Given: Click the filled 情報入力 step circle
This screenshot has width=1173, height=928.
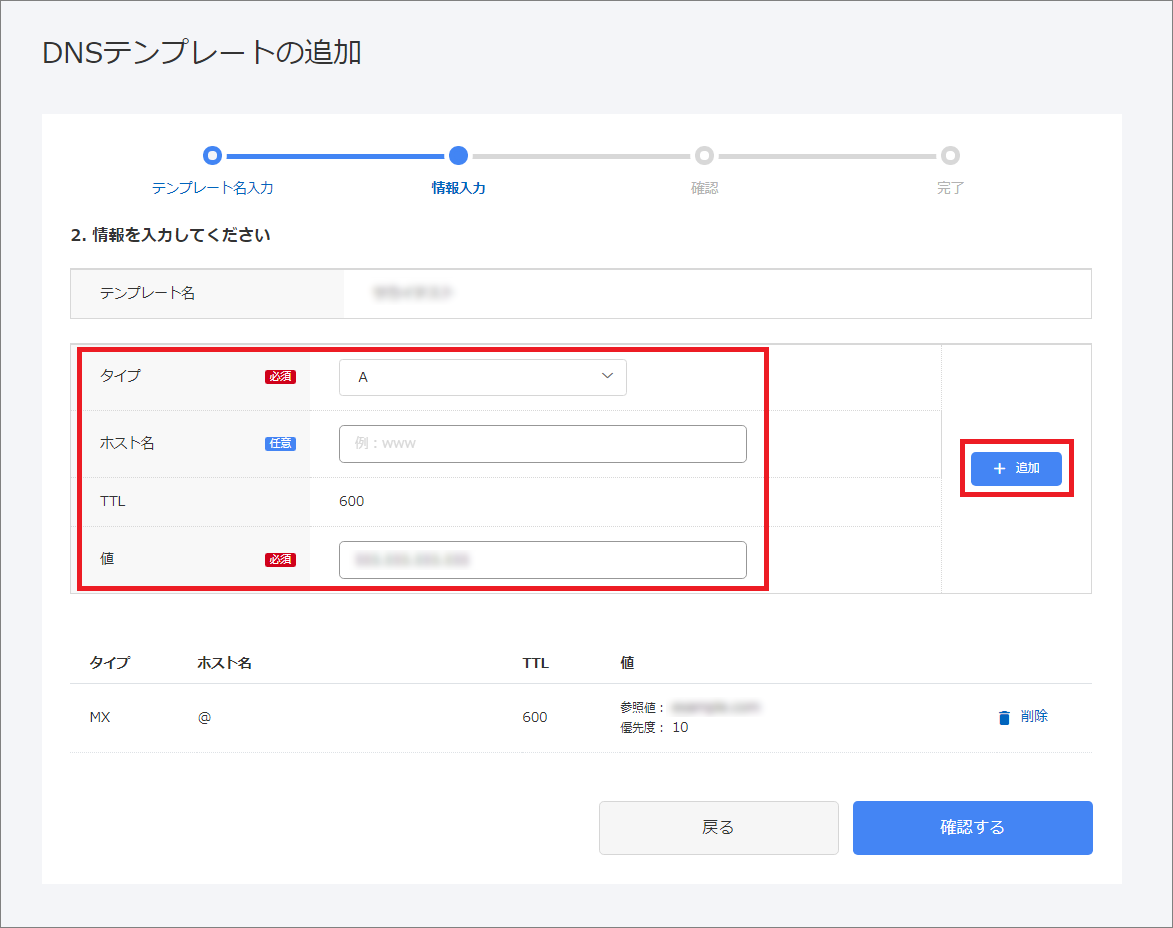Looking at the screenshot, I should click(x=459, y=156).
